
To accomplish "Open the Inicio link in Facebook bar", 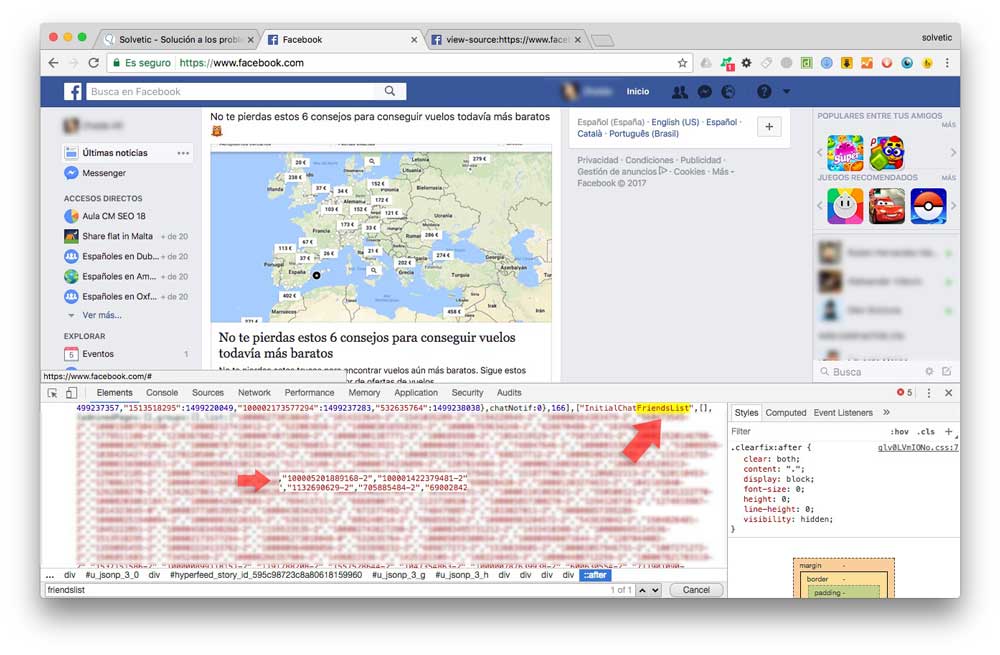I will pyautogui.click(x=638, y=92).
